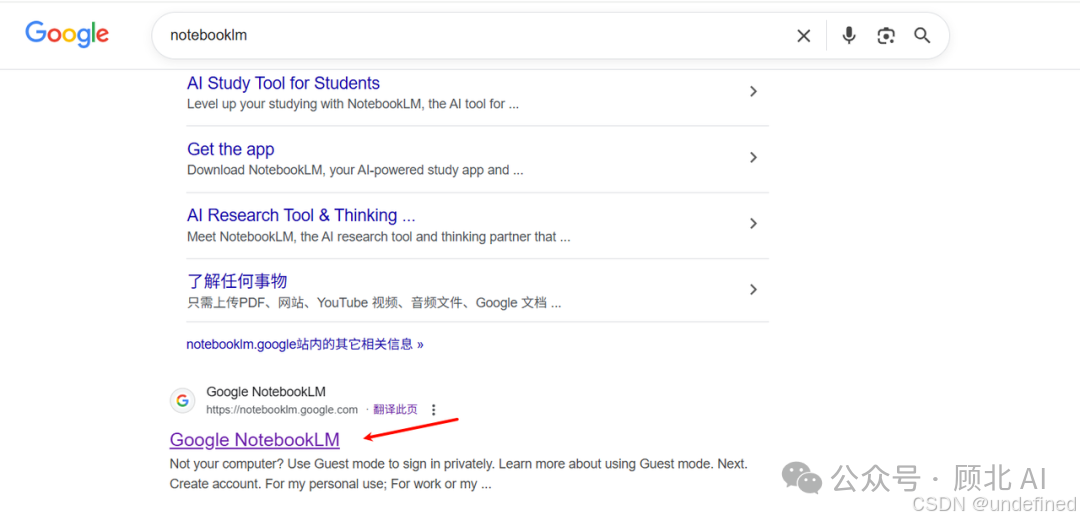The width and height of the screenshot is (1080, 521).
Task: Expand the Get the app chevron
Action: [x=754, y=157]
